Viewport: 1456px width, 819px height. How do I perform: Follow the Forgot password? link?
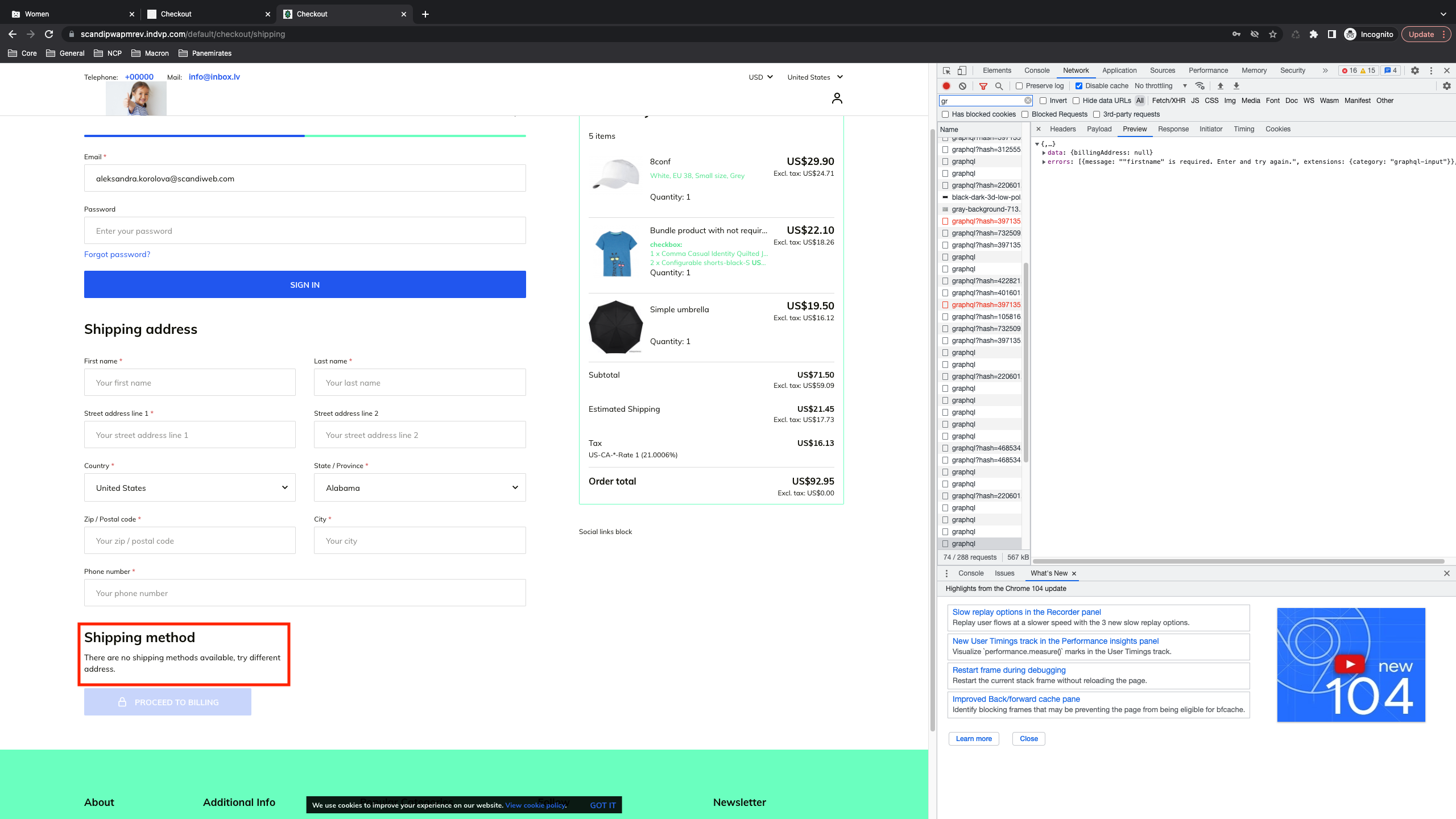[x=117, y=254]
